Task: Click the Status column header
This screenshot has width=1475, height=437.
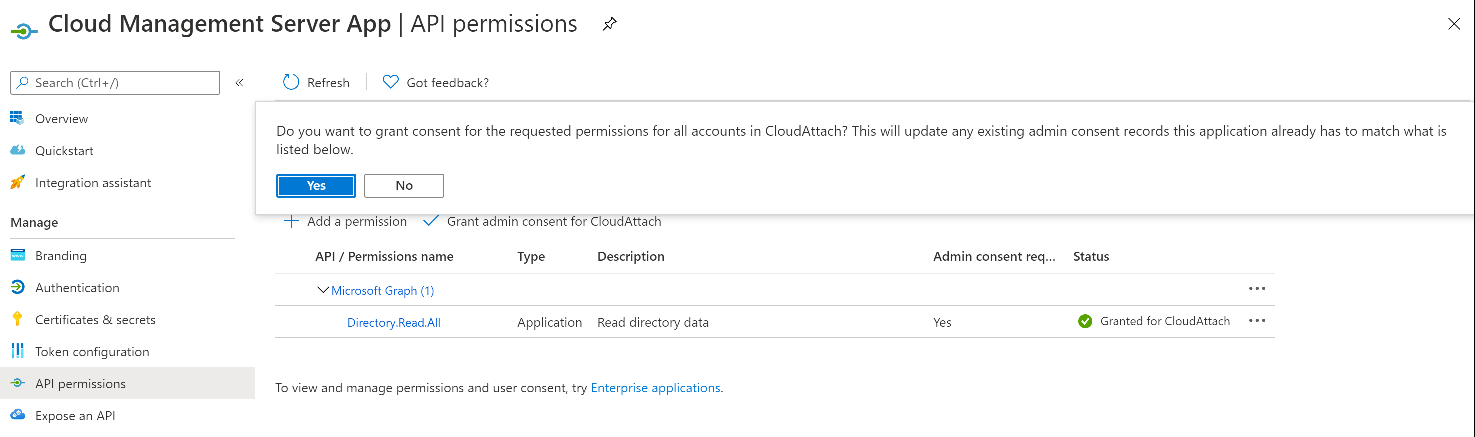Action: pyautogui.click(x=1091, y=256)
